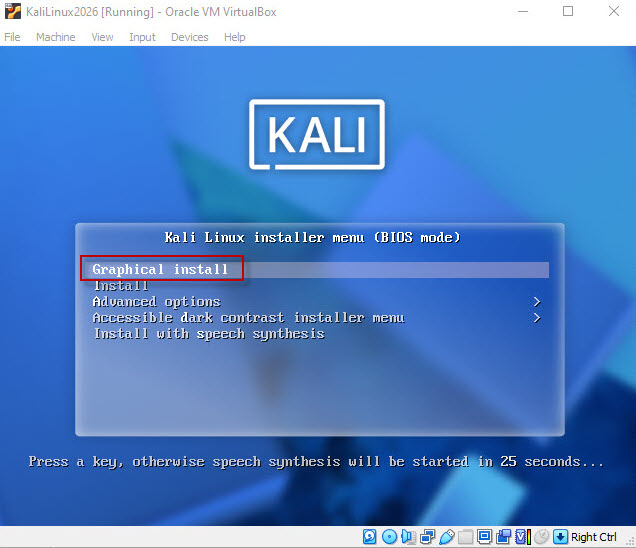
Task: Click the speech synthesis countdown message
Action: point(316,462)
